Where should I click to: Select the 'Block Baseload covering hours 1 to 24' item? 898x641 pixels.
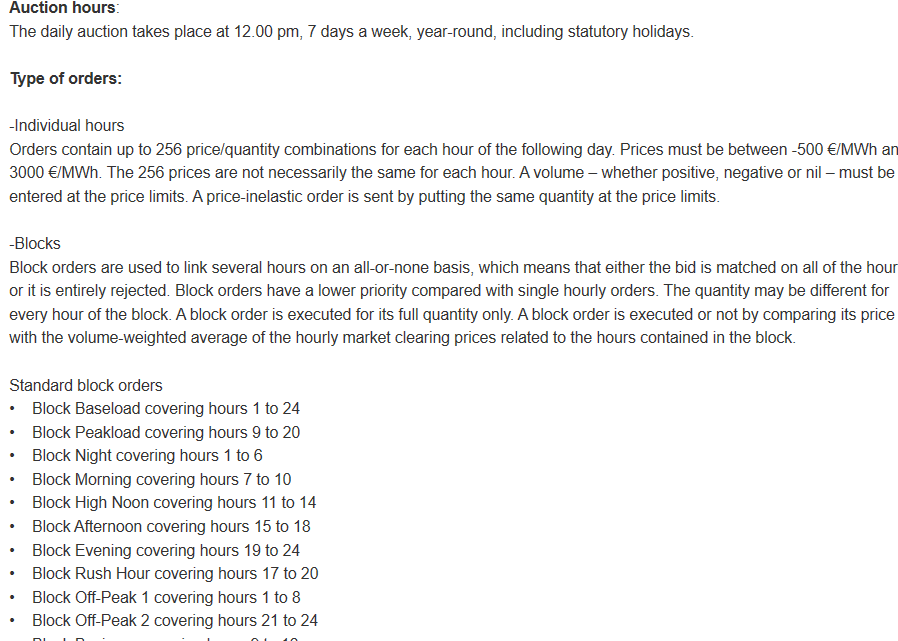point(166,408)
